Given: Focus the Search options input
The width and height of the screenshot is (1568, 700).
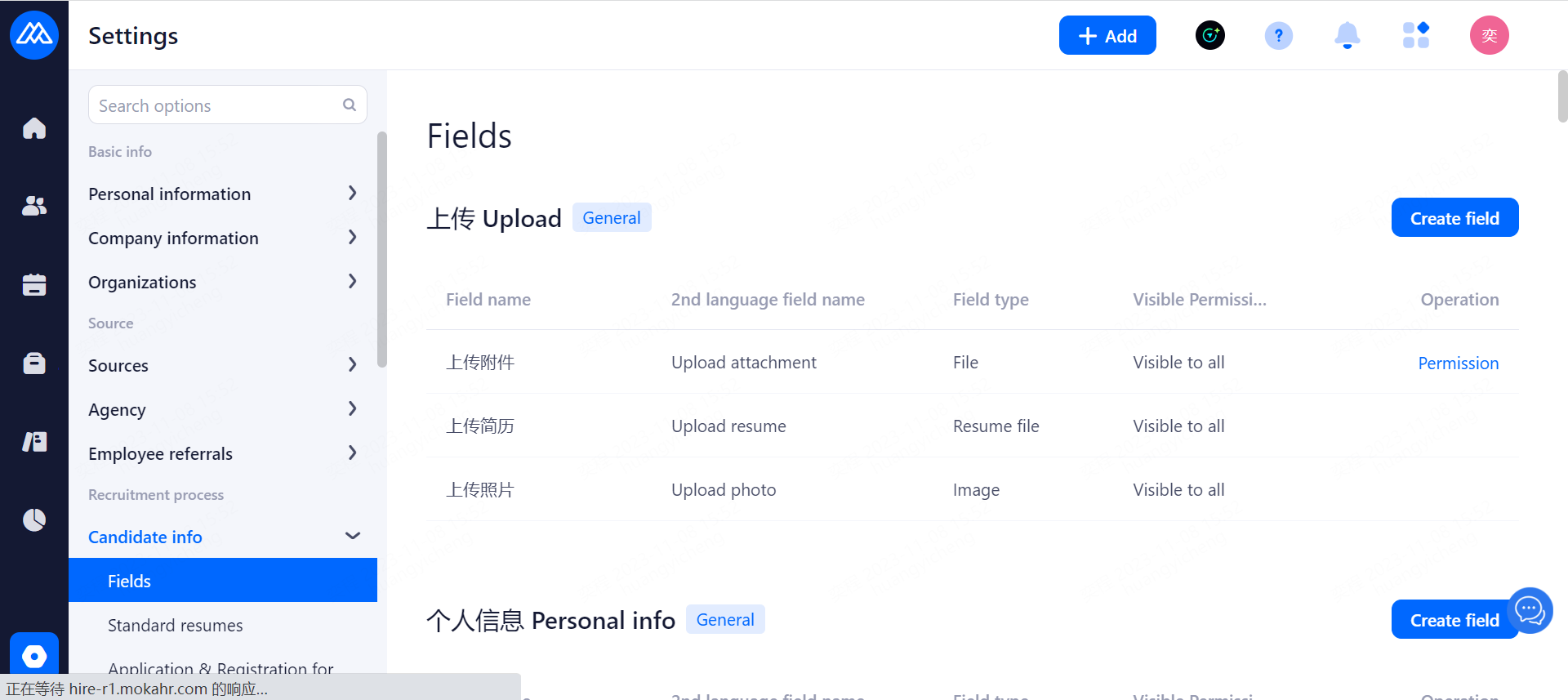Looking at the screenshot, I should 218,106.
